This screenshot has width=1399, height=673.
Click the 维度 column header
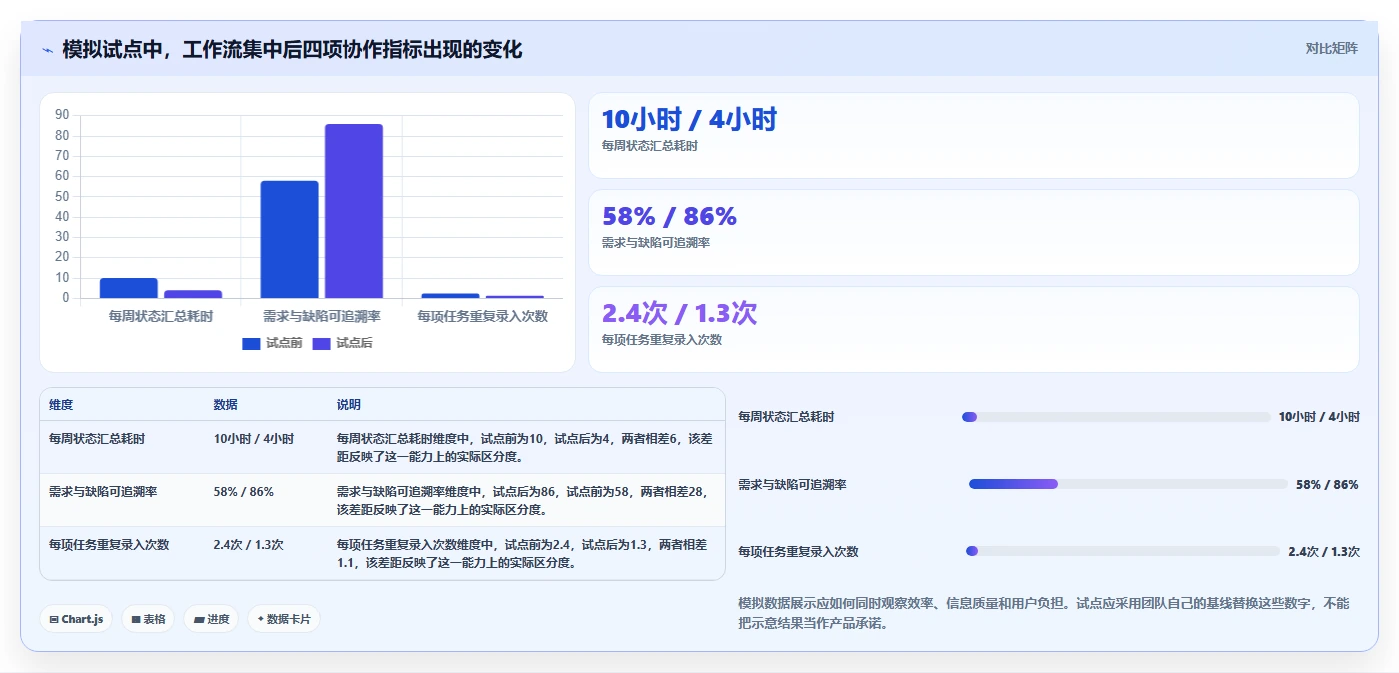pyautogui.click(x=61, y=405)
